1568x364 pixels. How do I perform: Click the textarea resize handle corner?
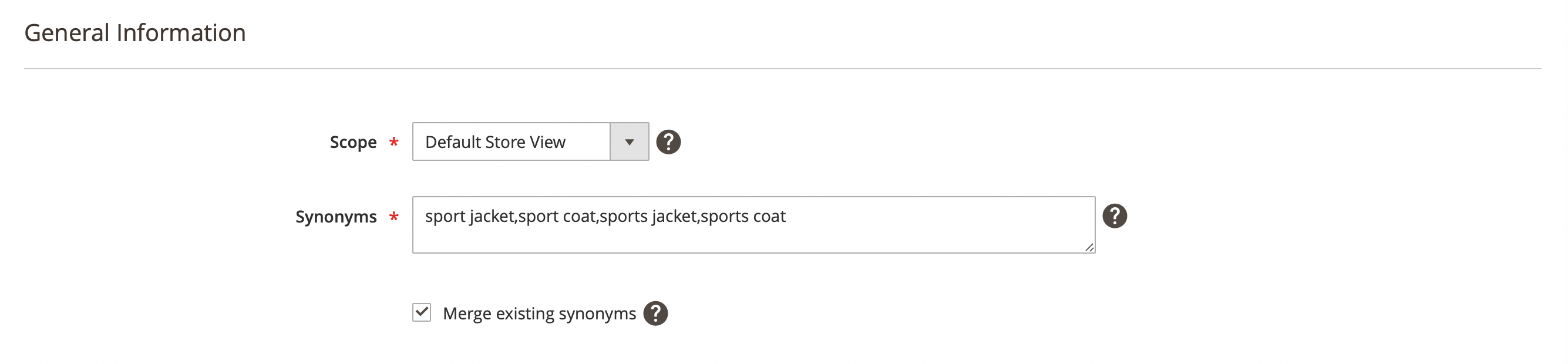[x=1089, y=247]
